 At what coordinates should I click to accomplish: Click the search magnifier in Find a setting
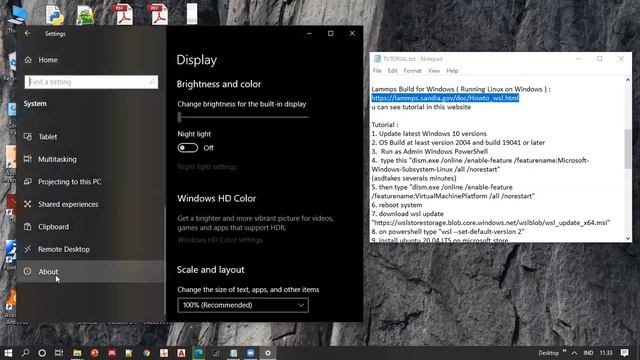152,82
